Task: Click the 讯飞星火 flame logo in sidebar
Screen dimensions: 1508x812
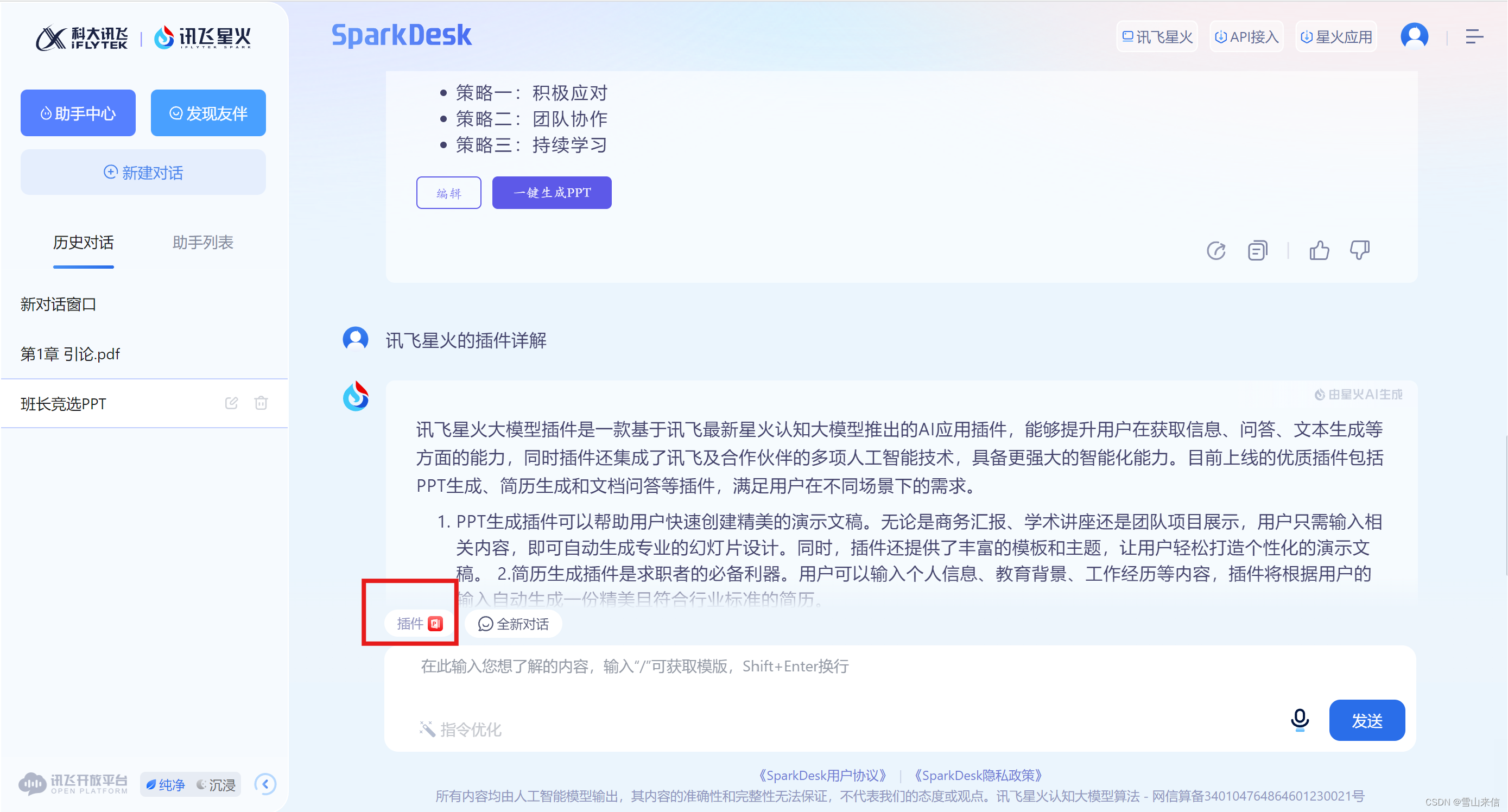Action: 202,37
